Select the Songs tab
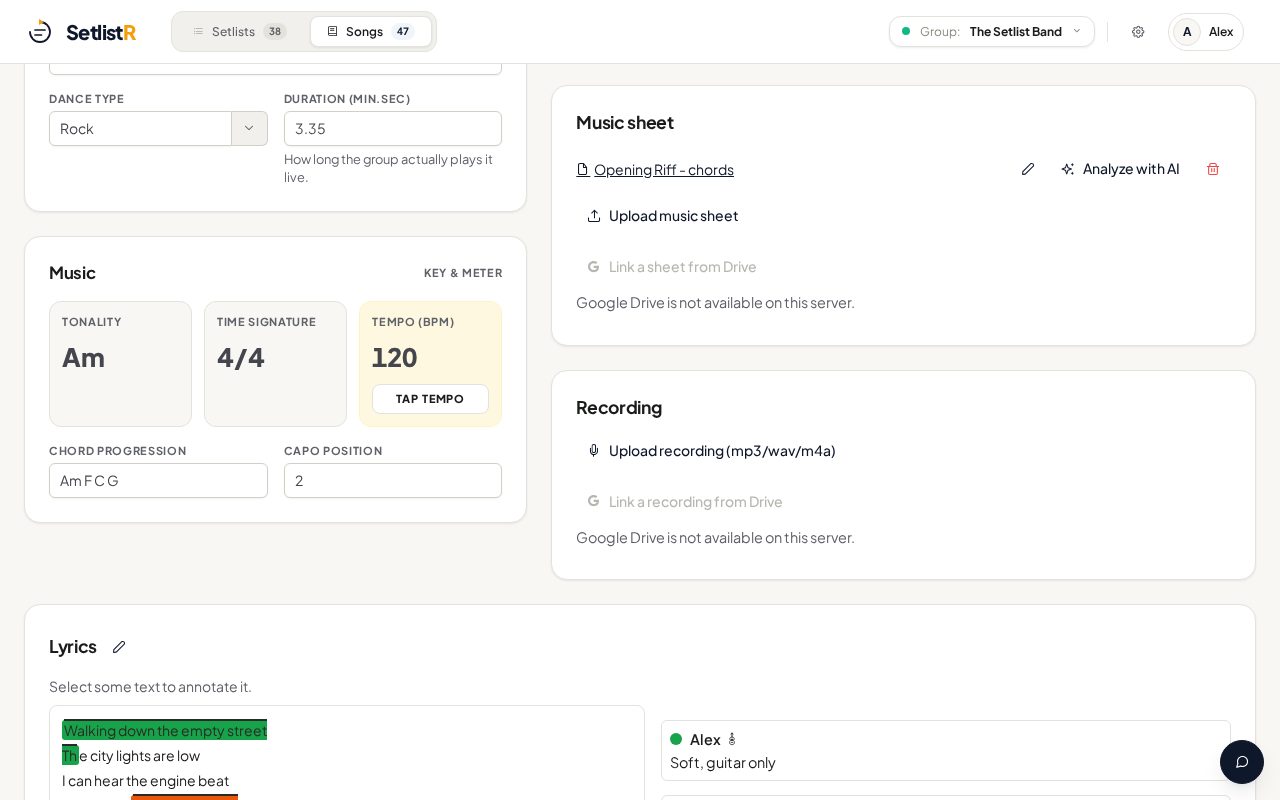This screenshot has width=1280, height=800. pyautogui.click(x=371, y=32)
